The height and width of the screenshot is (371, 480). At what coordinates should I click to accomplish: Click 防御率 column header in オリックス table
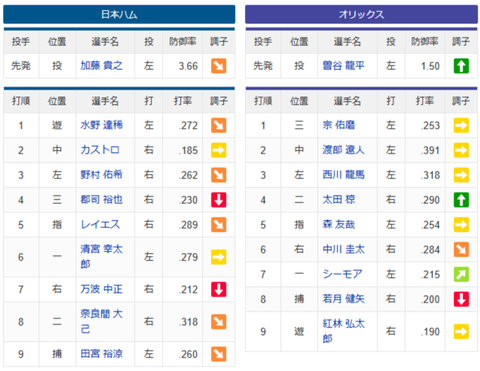(x=425, y=42)
